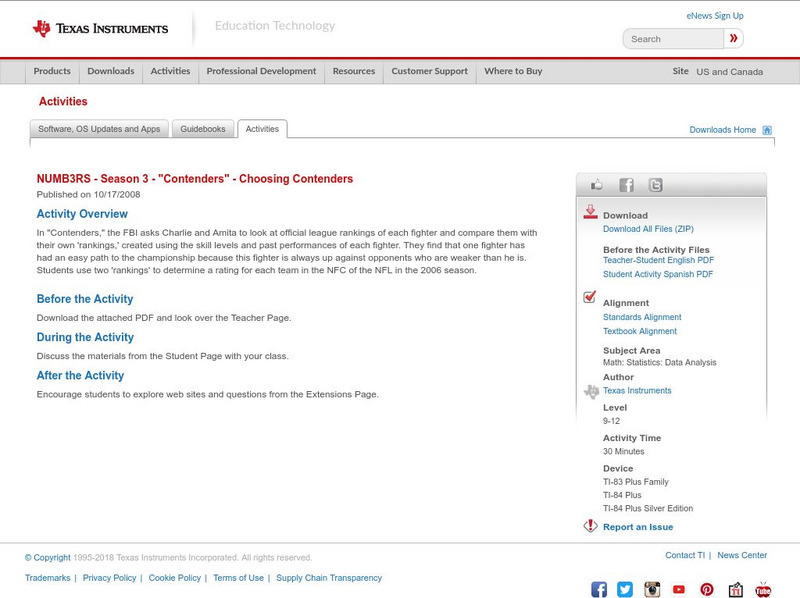Download All Files (ZIP)
Screen dimensions: 800x598
click(x=648, y=229)
